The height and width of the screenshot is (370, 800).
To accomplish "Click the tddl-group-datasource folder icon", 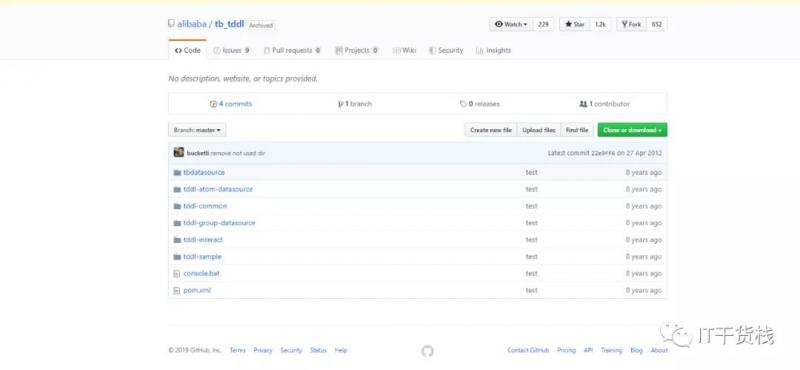I will click(x=177, y=223).
